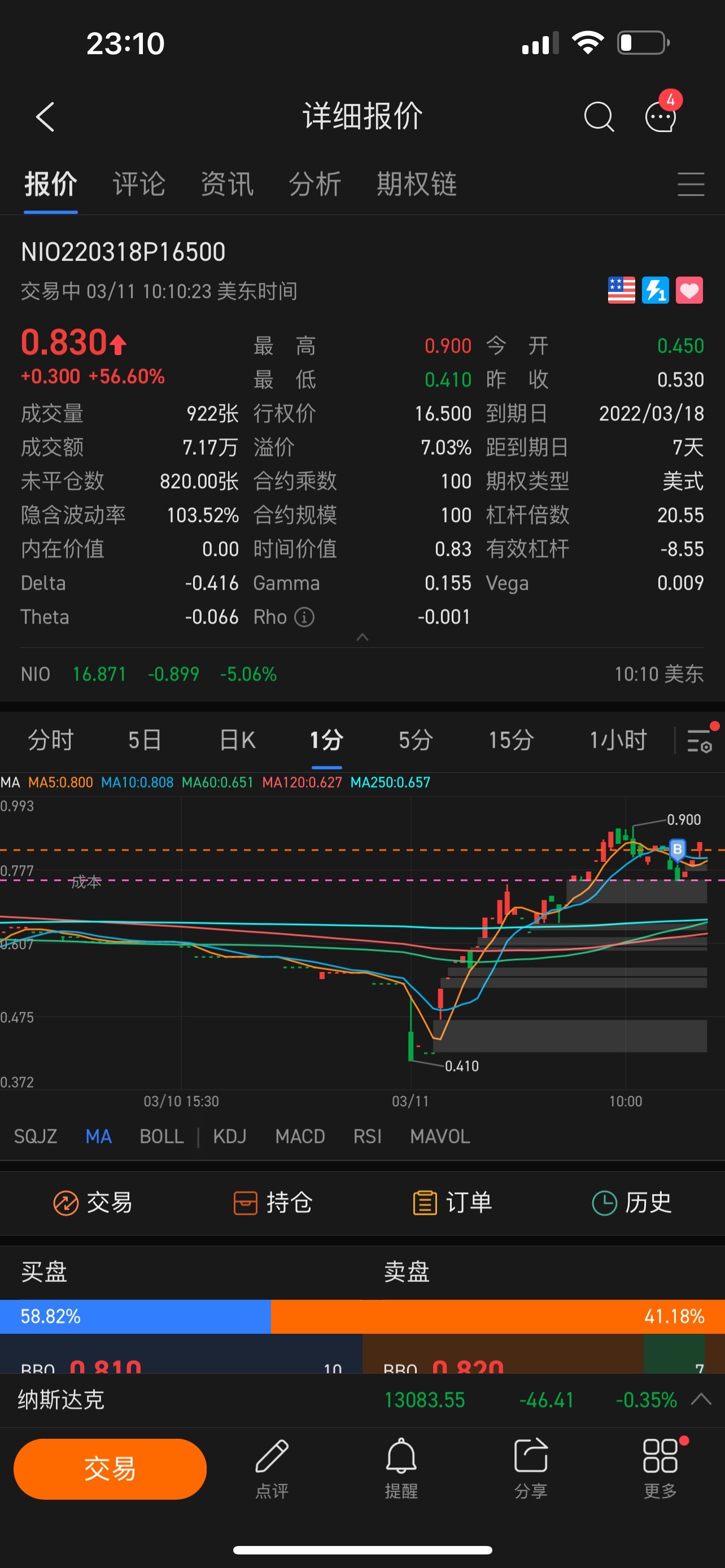Enable the BOLL indicator

[x=161, y=1136]
